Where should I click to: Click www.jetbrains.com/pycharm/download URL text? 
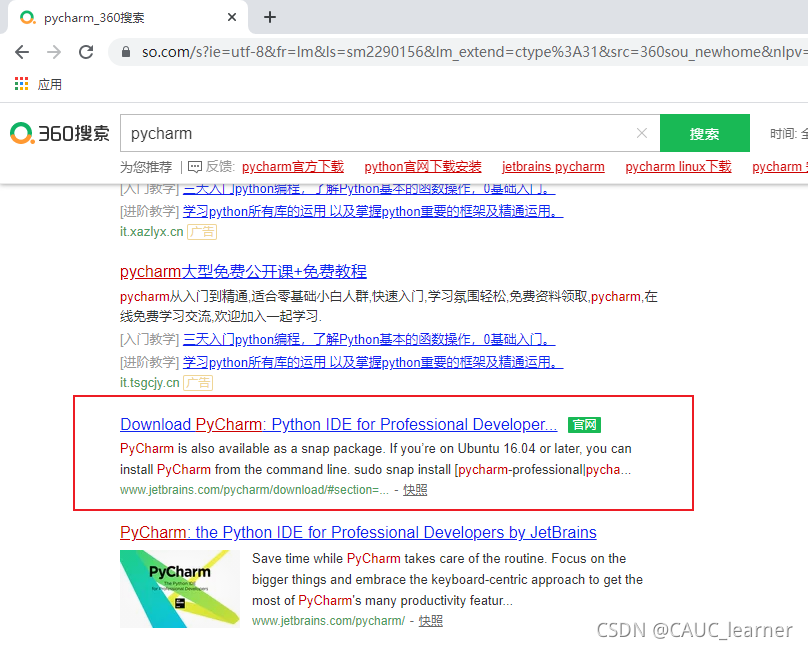tap(255, 490)
